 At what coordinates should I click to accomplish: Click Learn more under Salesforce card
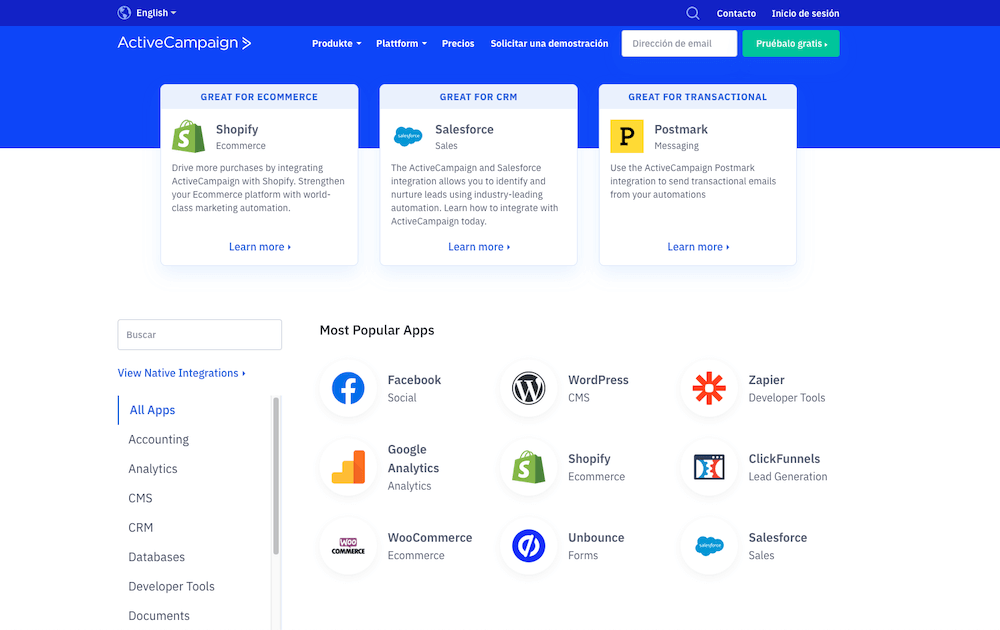coord(479,247)
